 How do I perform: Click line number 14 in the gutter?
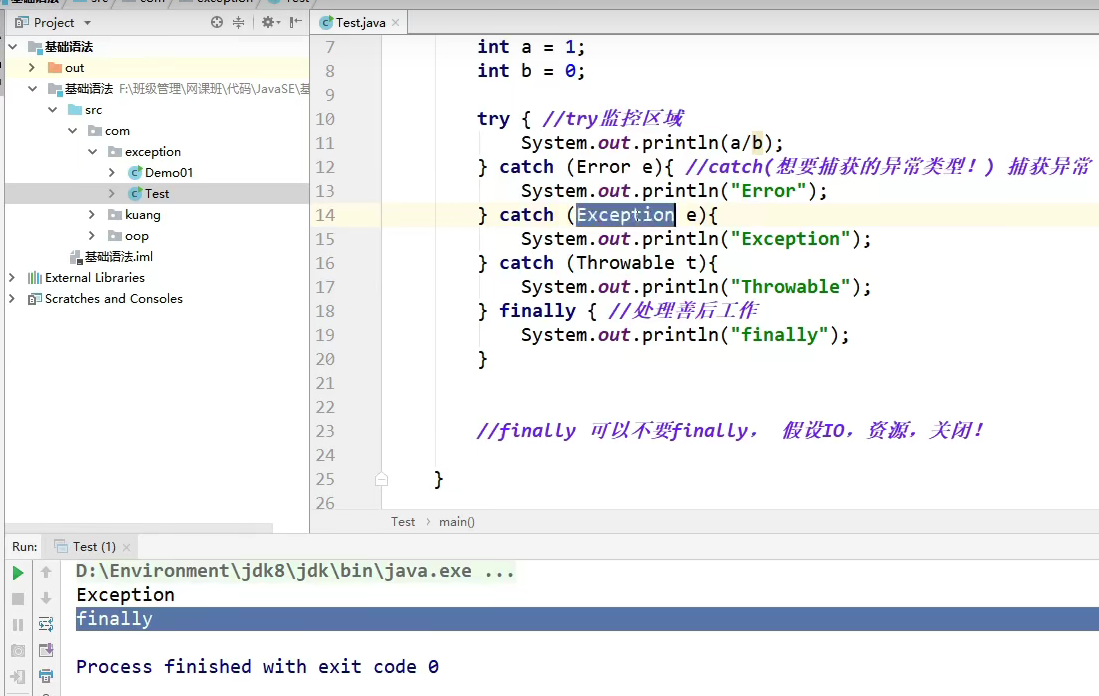(325, 215)
